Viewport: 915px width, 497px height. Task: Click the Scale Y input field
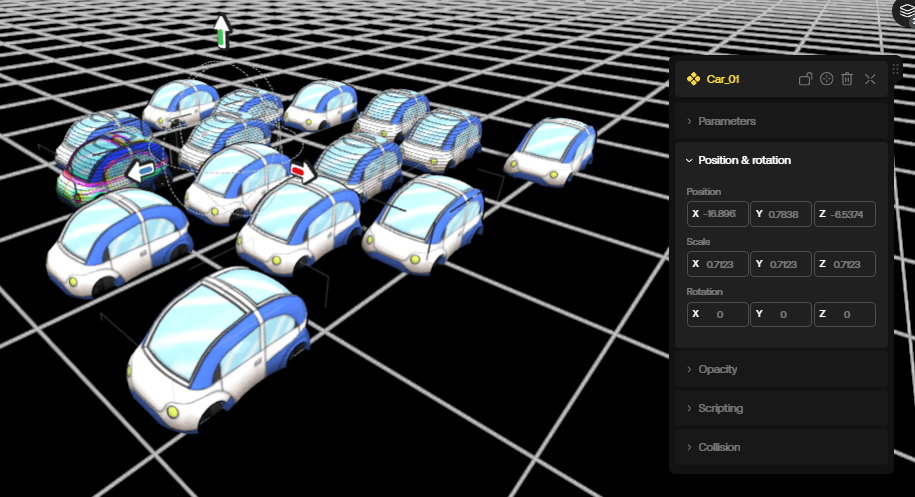click(780, 264)
